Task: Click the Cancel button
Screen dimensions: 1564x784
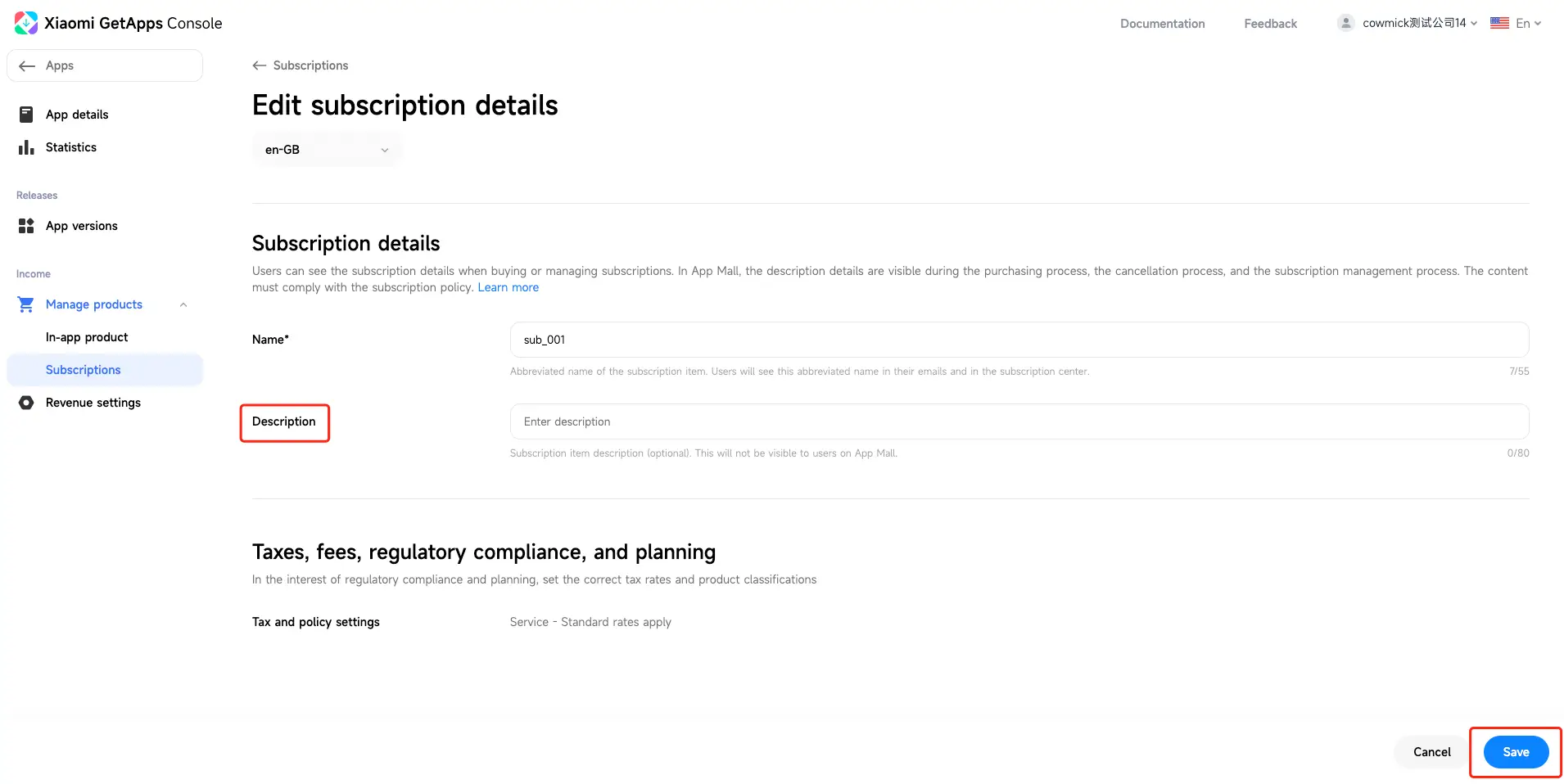Action: click(1431, 752)
